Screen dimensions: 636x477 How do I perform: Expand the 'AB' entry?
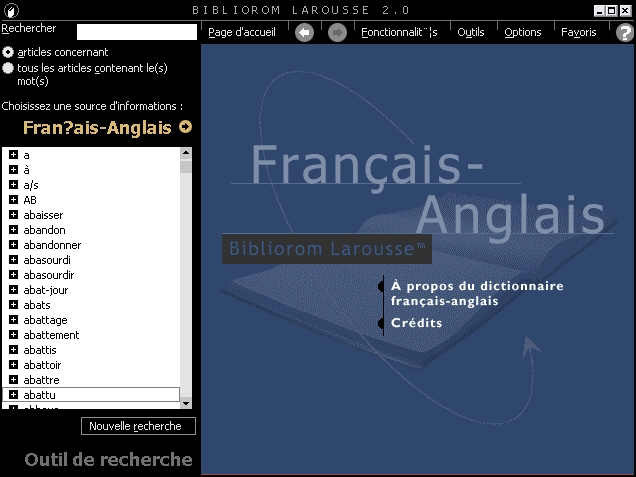[13, 200]
